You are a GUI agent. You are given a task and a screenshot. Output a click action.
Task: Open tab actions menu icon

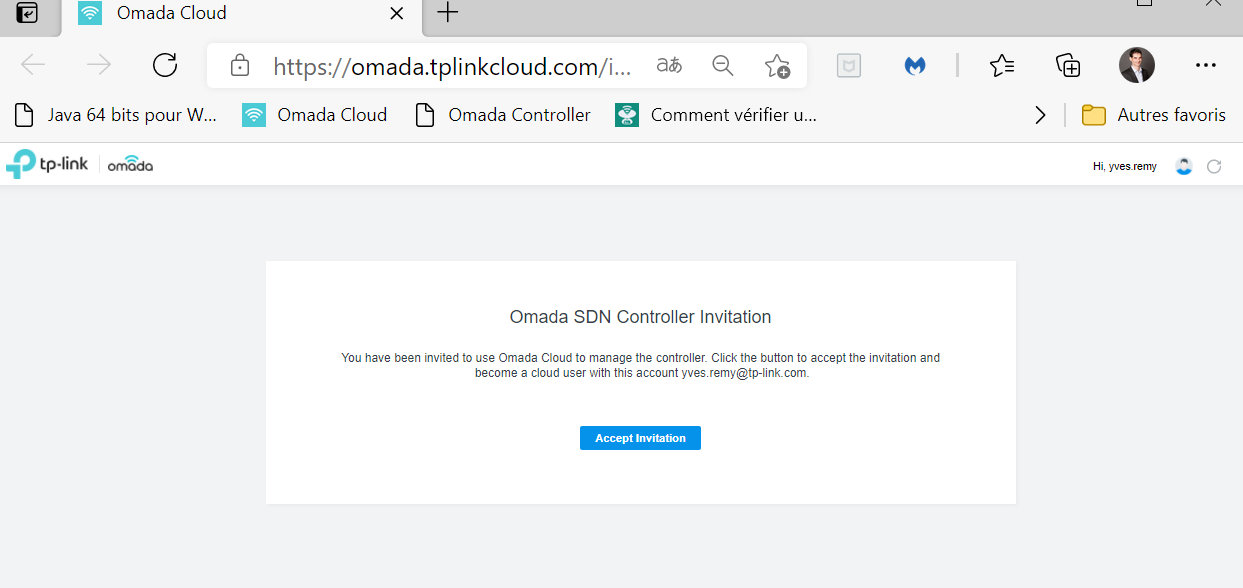[x=28, y=13]
